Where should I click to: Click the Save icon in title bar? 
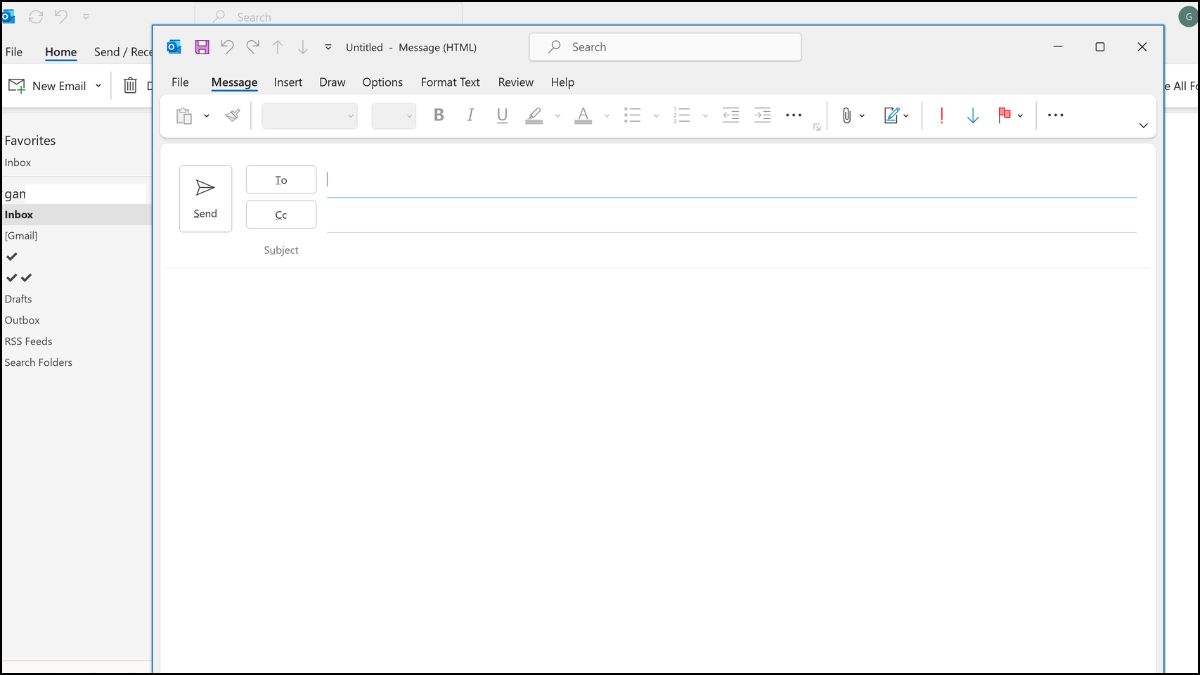202,47
